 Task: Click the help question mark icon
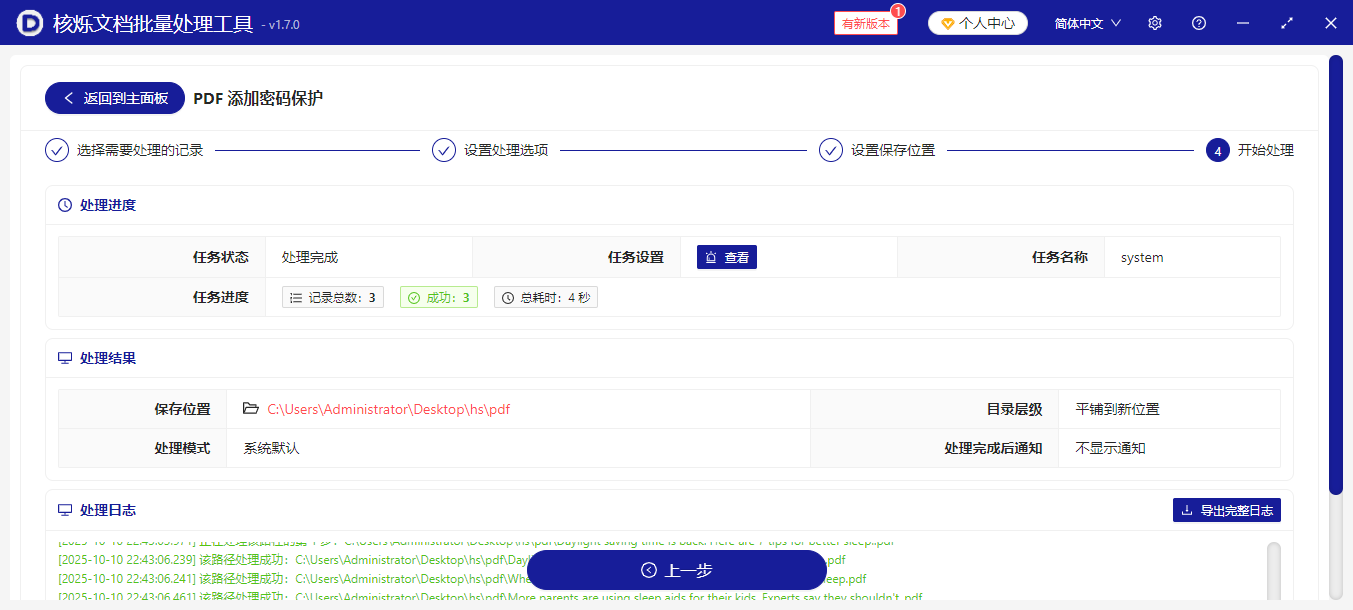tap(1198, 22)
